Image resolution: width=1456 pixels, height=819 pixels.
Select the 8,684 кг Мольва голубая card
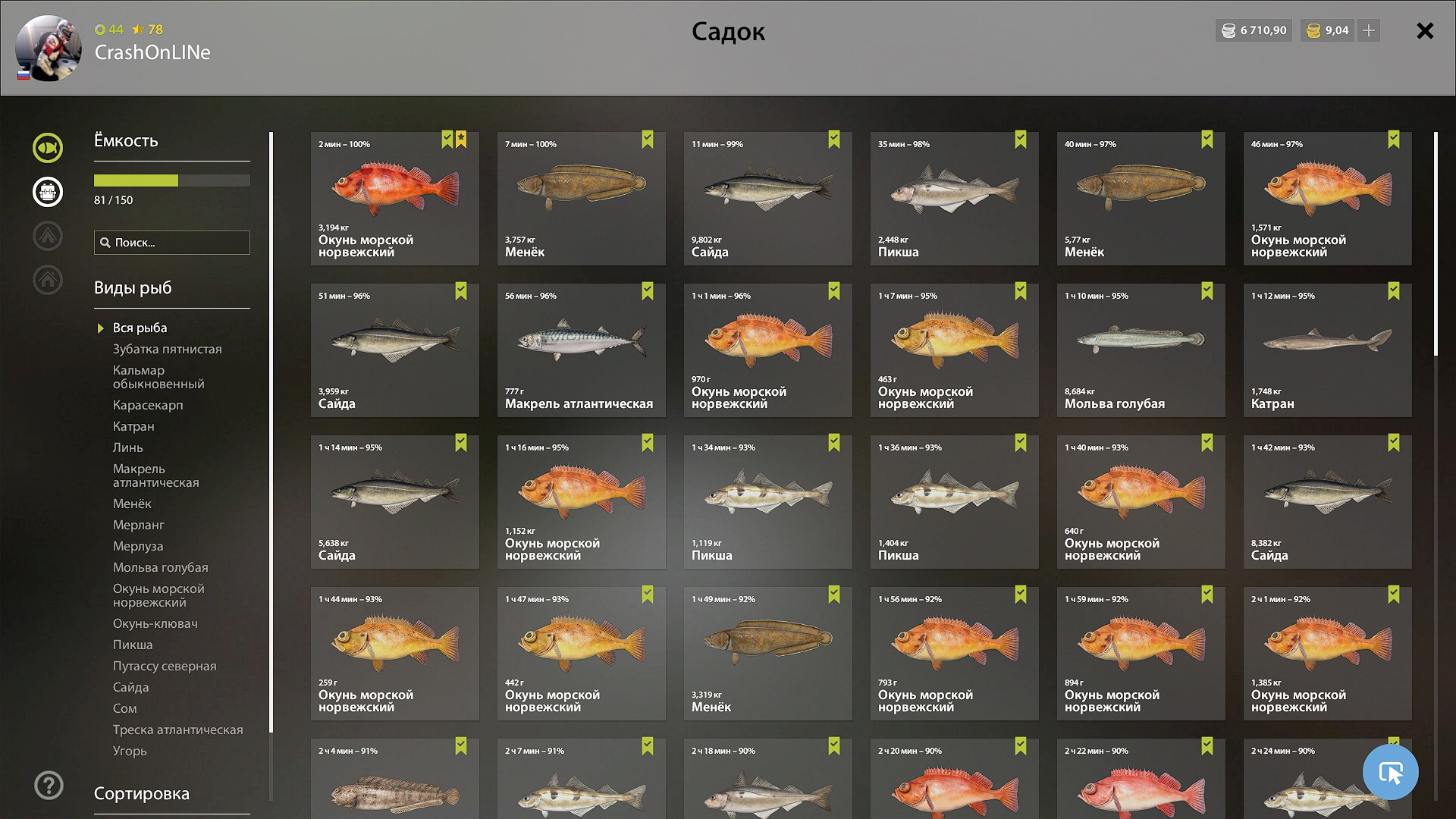(1141, 350)
